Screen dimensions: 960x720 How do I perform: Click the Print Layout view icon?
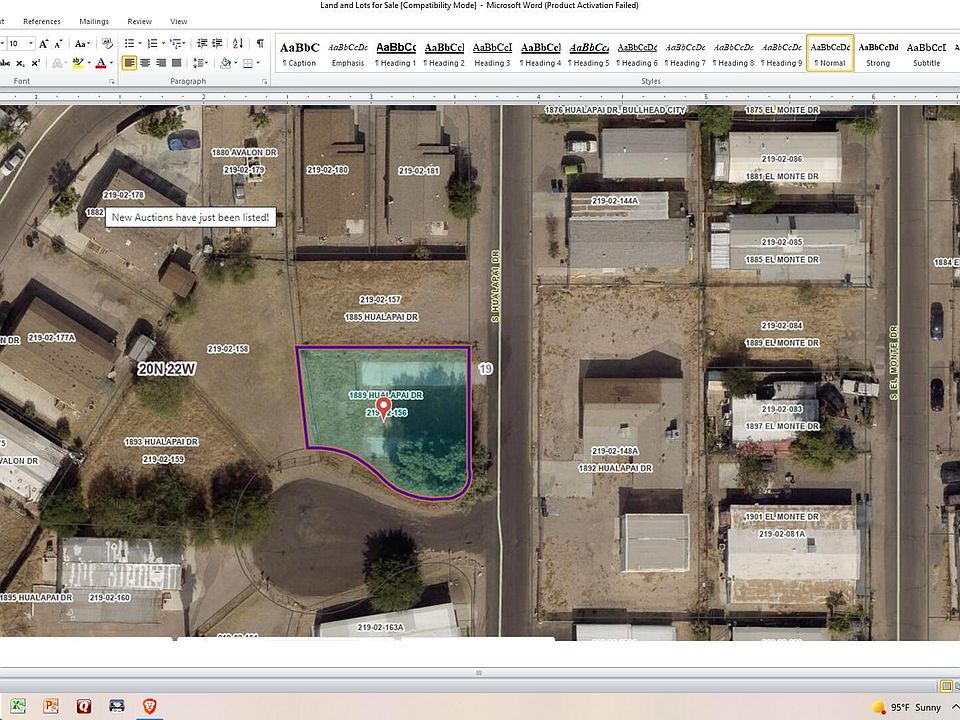point(946,686)
